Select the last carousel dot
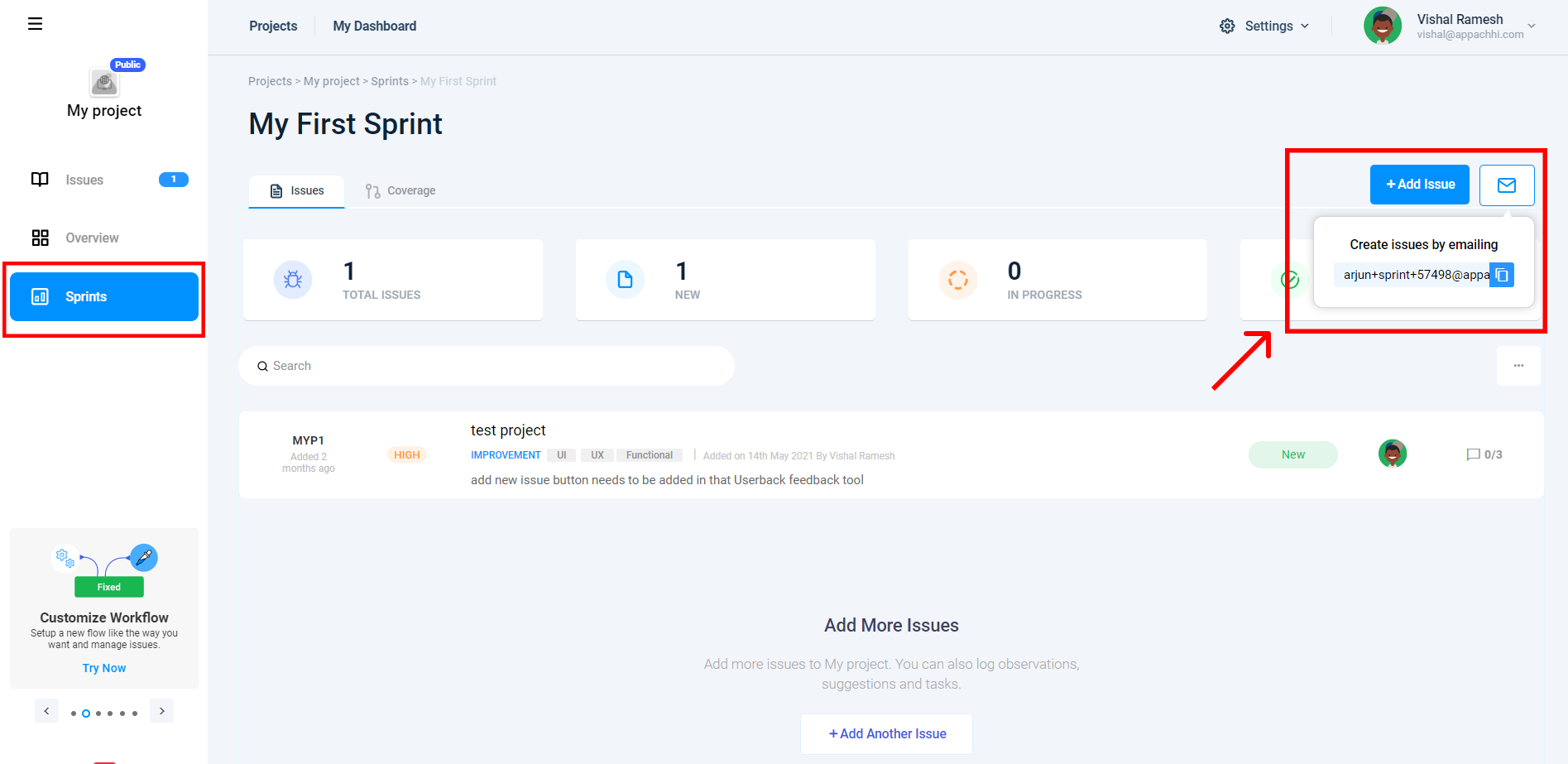Viewport: 1568px width, 764px height. click(x=135, y=714)
